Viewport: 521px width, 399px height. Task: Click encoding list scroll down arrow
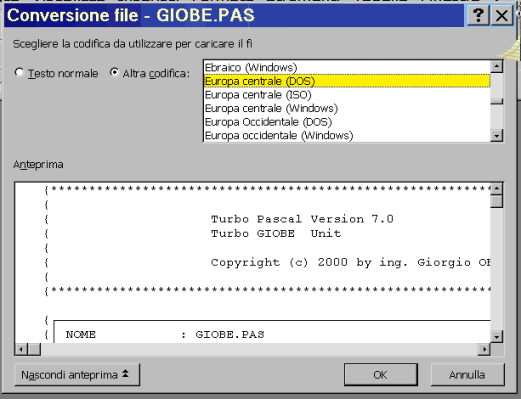[497, 136]
